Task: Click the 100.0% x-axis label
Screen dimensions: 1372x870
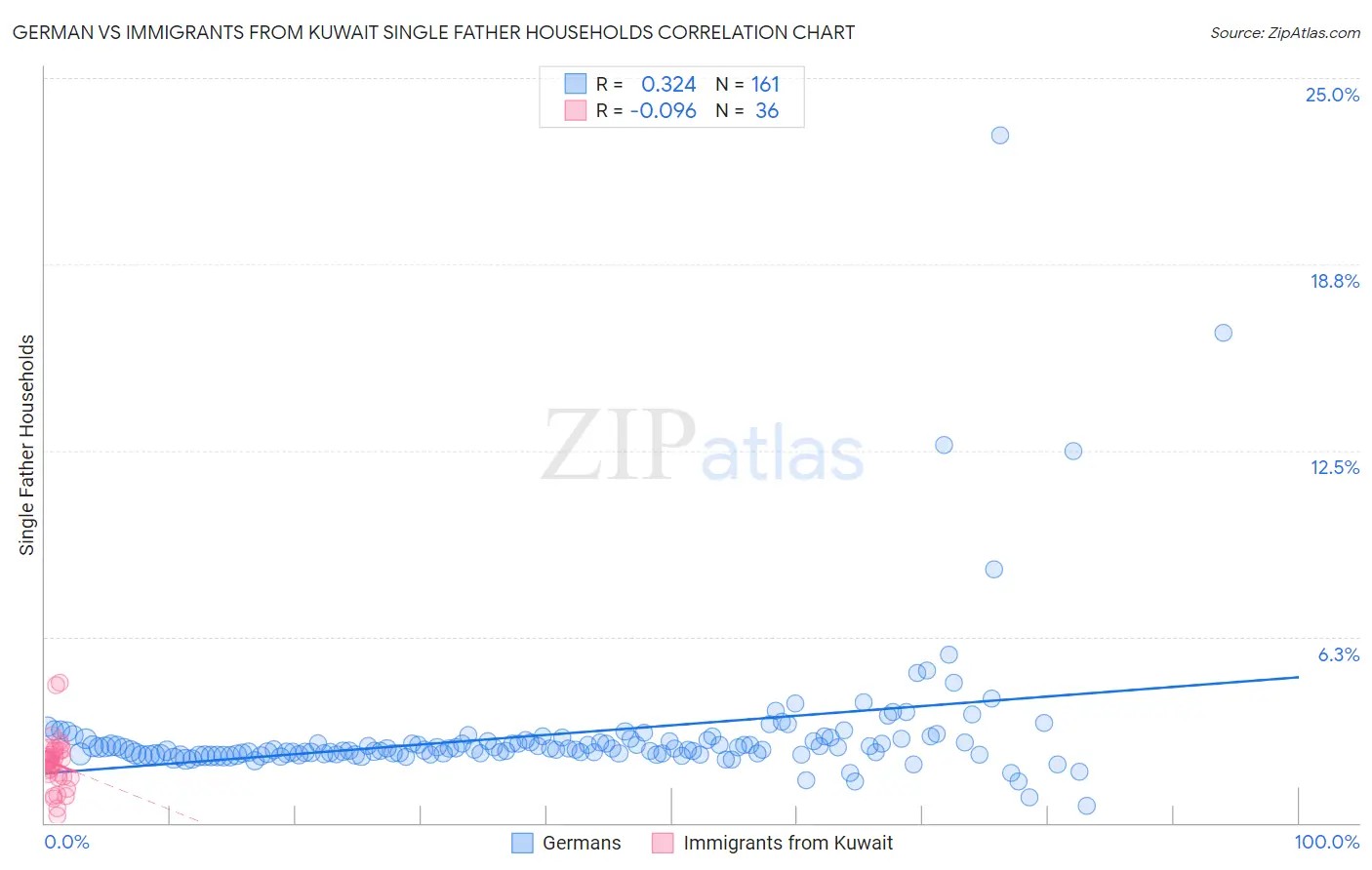Action: [x=1327, y=842]
